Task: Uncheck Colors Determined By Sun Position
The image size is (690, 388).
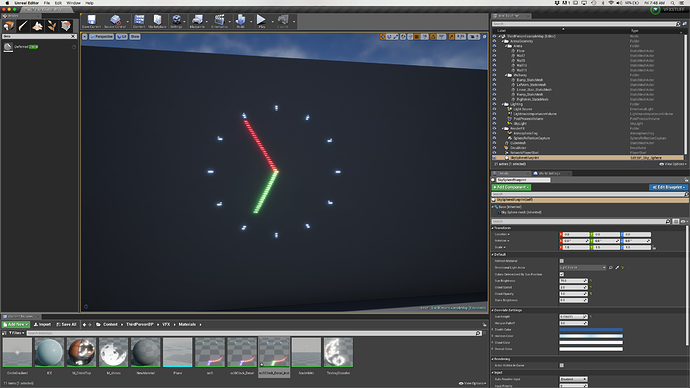Action: point(562,274)
